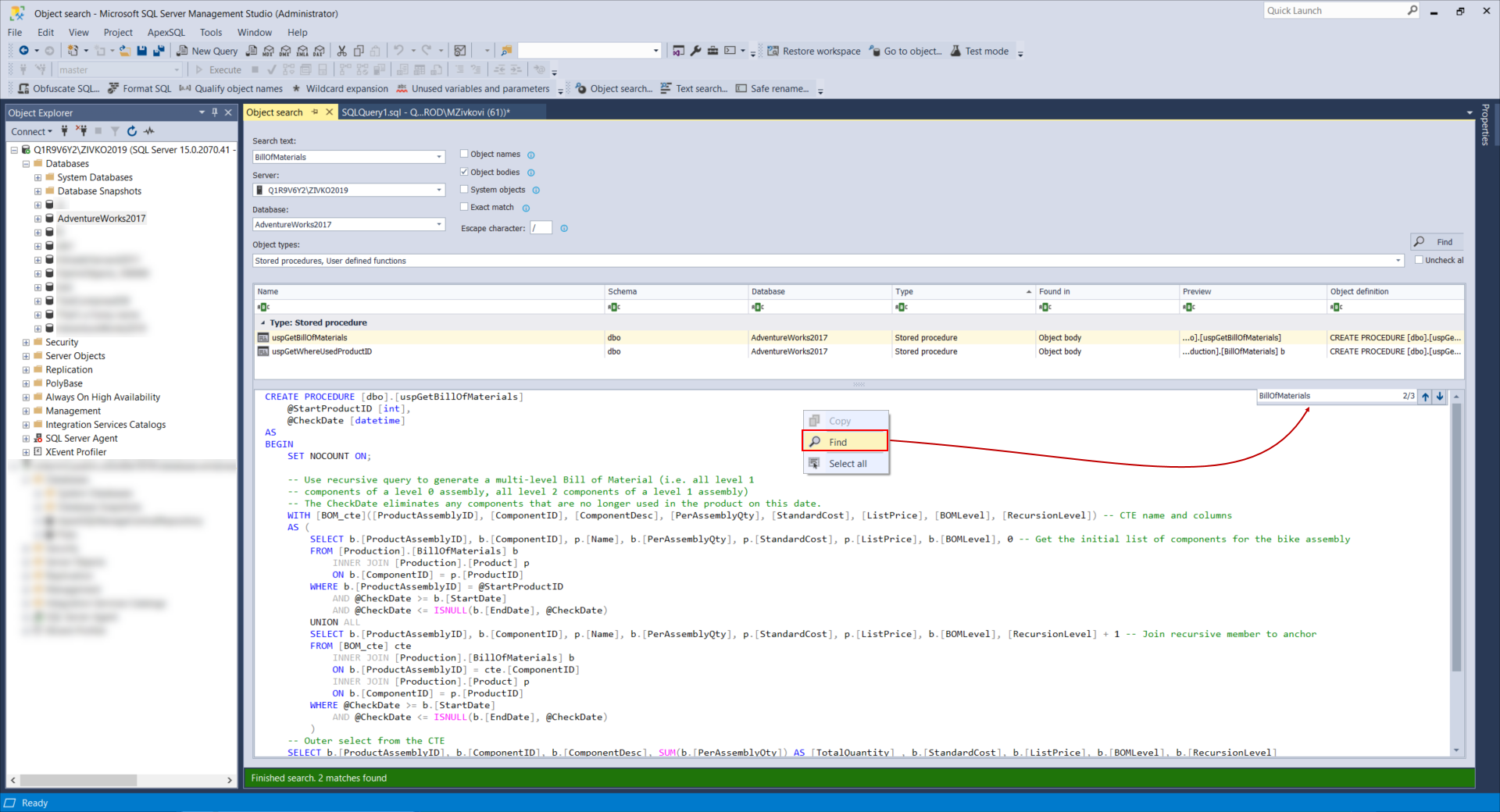The width and height of the screenshot is (1500, 812).
Task: Uncheck the Object bodies checkbox
Action: pos(464,172)
